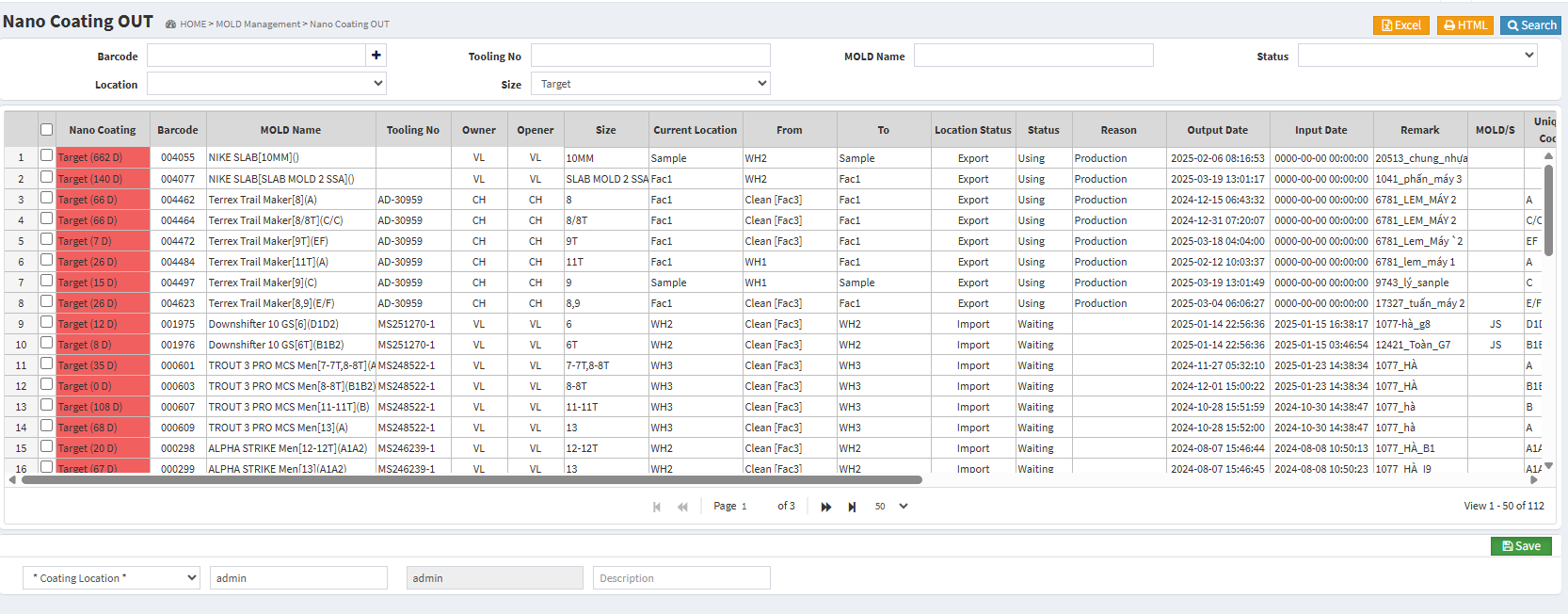Click the plus icon beside Barcode field
1568x614 pixels.
(376, 56)
